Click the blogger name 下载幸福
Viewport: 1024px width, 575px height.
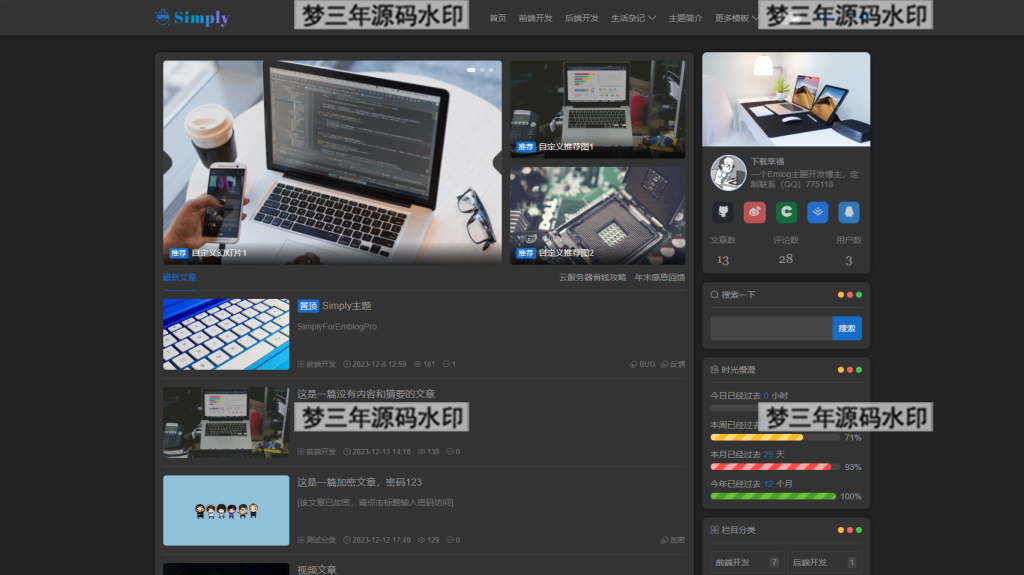767,161
